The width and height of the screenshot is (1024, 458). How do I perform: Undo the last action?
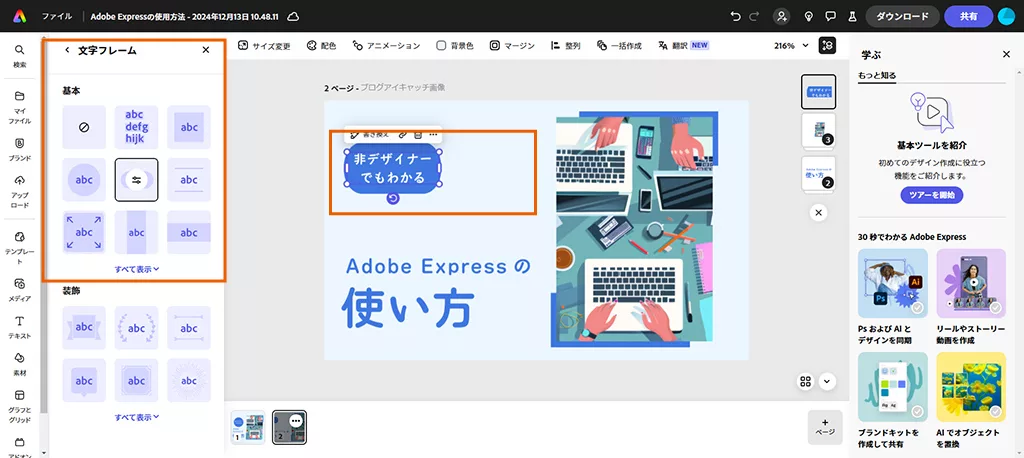tap(736, 16)
